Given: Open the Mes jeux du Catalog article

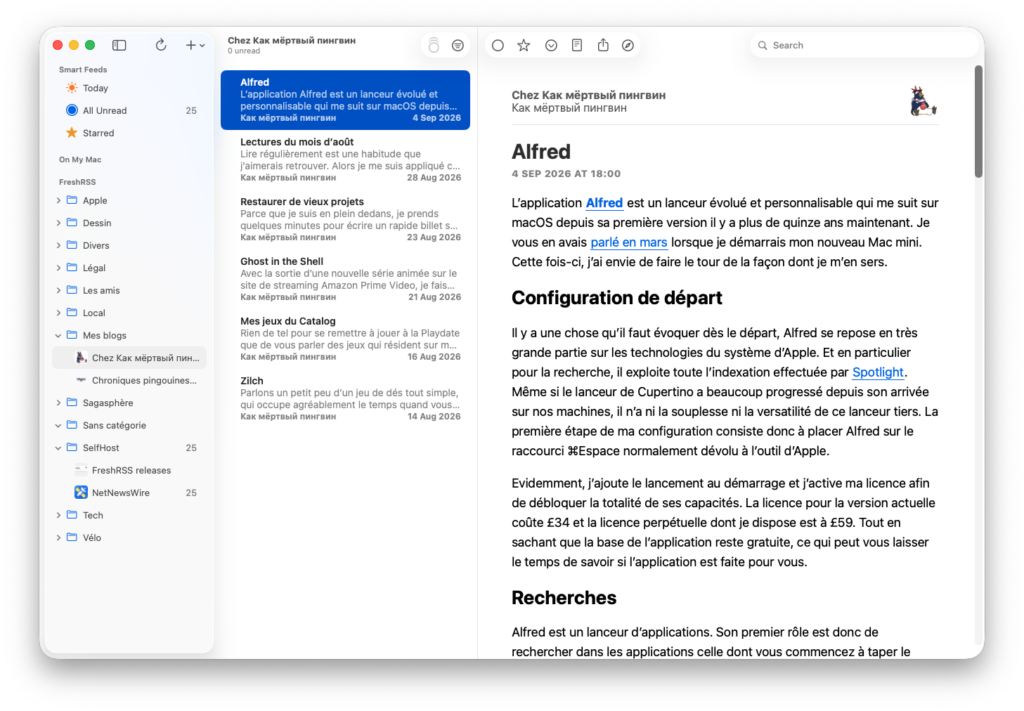Looking at the screenshot, I should tap(345, 339).
